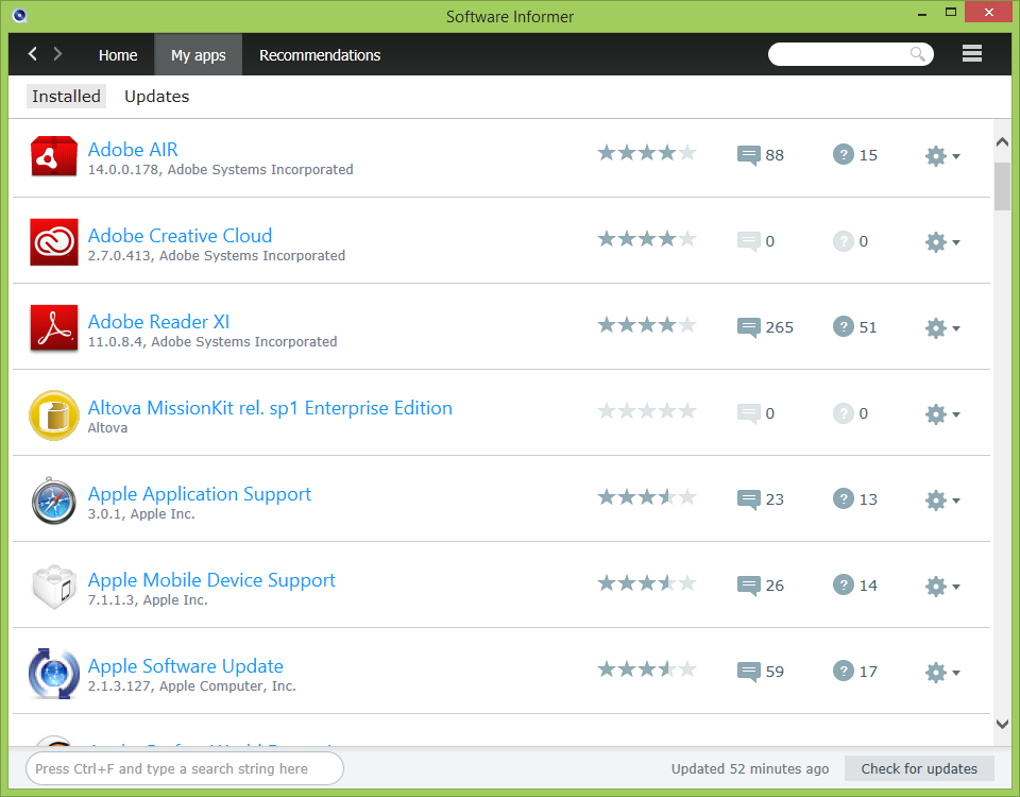1020x797 pixels.
Task: Open the Adobe Reader XI link
Action: click(x=159, y=321)
